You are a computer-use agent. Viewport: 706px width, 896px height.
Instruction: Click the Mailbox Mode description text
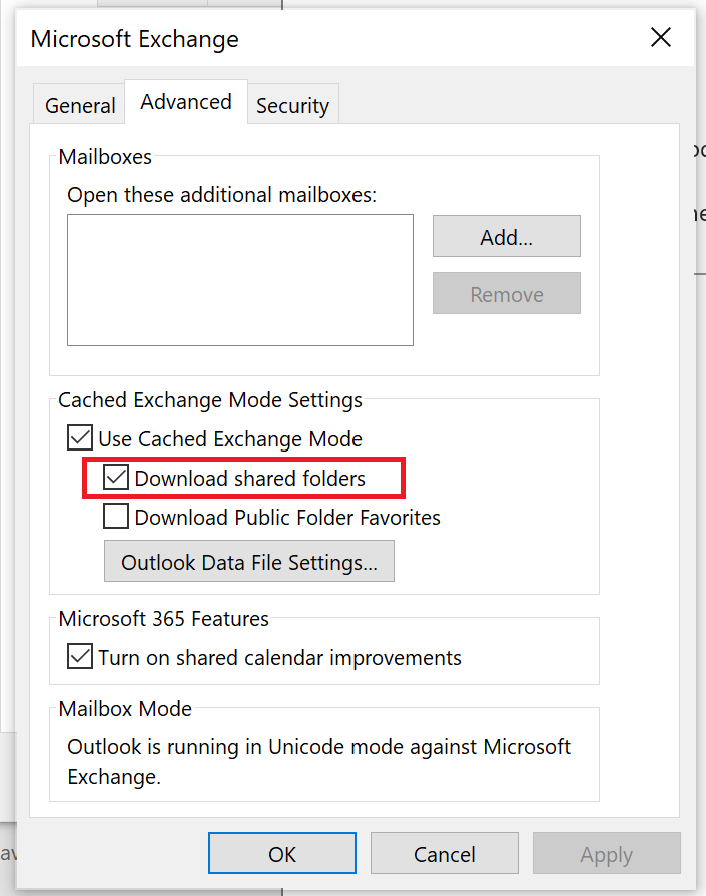[x=319, y=761]
